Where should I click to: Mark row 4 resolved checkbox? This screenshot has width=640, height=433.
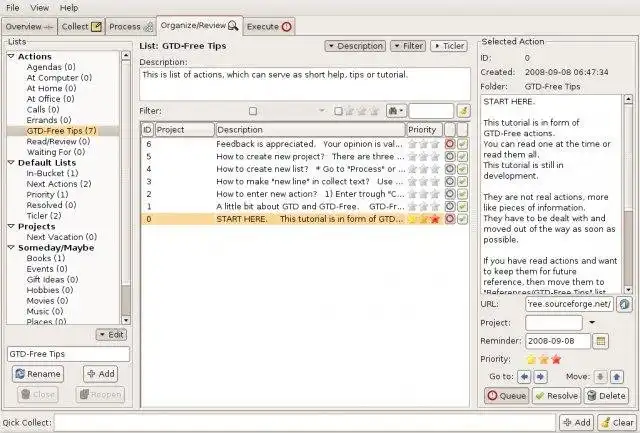coord(462,169)
